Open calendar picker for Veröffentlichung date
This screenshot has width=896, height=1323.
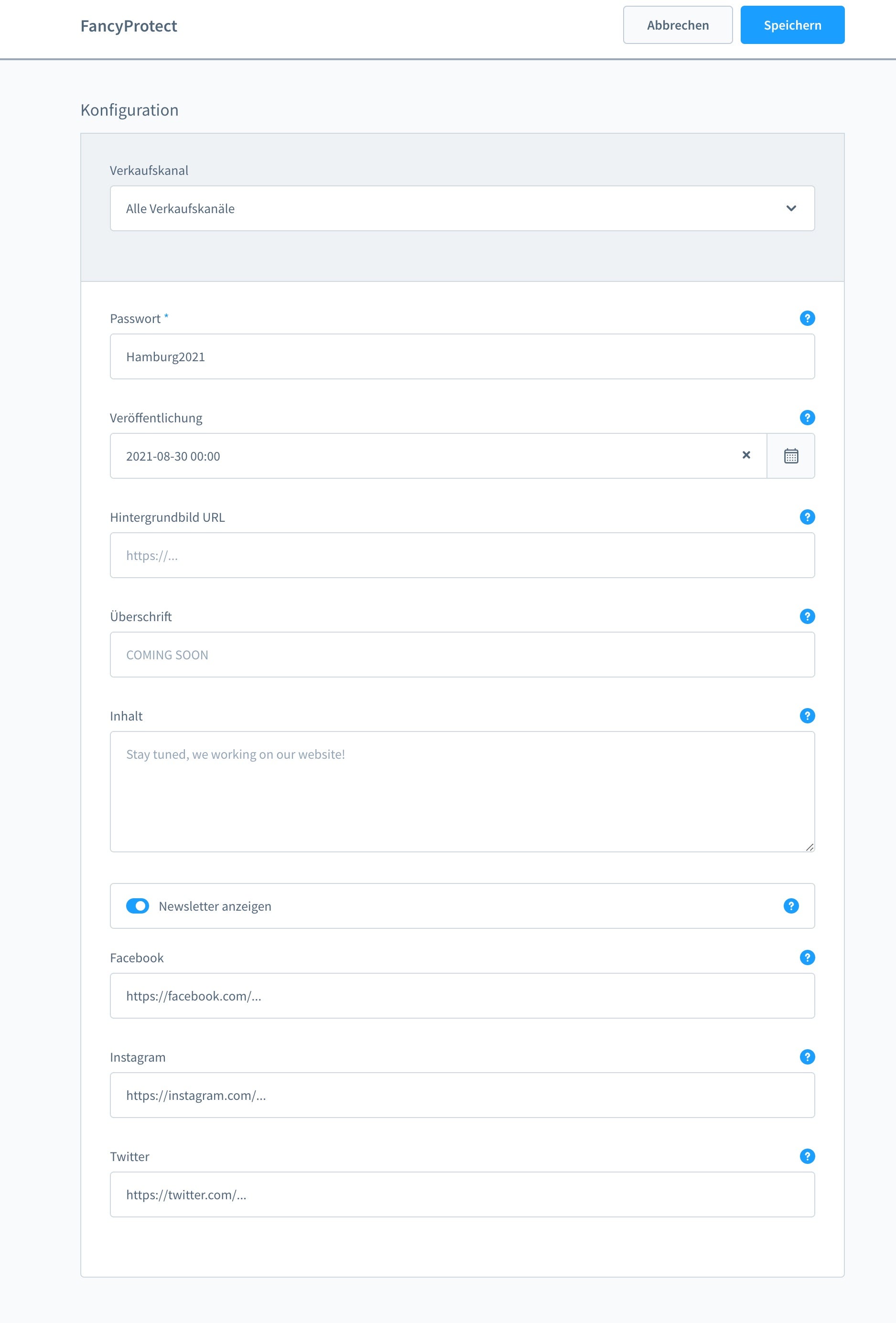(791, 456)
